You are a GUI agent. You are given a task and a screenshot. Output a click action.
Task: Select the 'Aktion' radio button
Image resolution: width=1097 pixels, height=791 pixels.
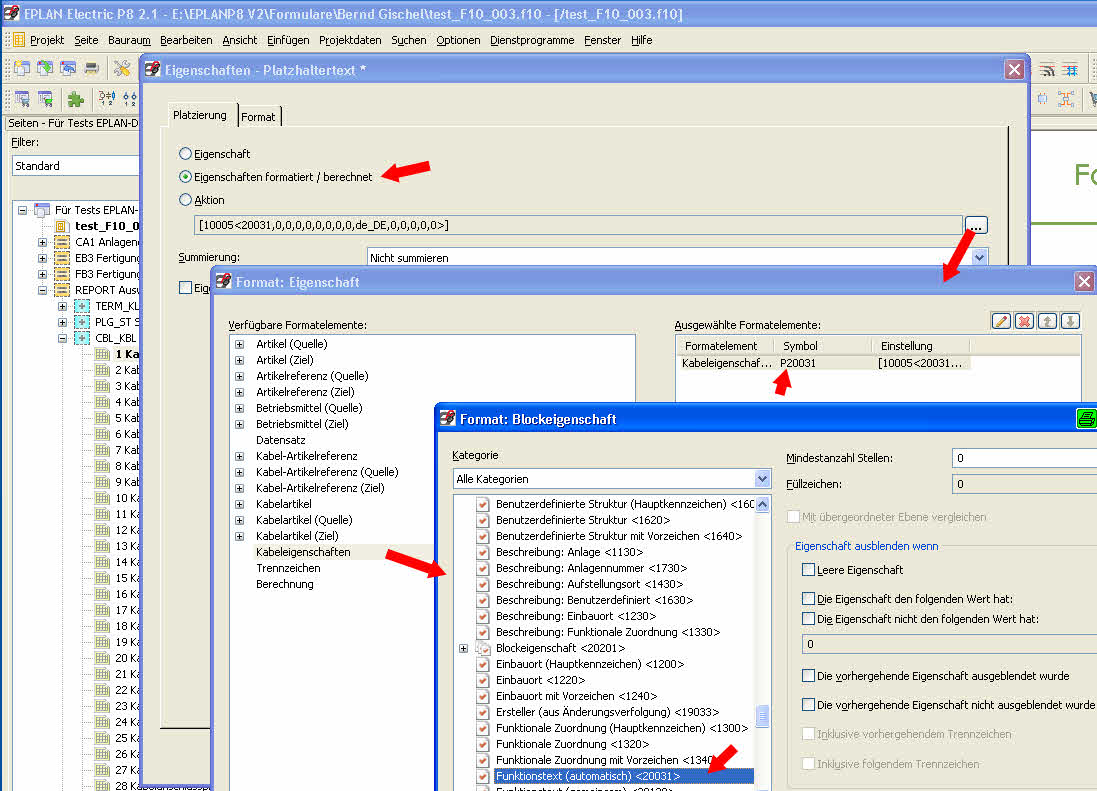coord(185,200)
